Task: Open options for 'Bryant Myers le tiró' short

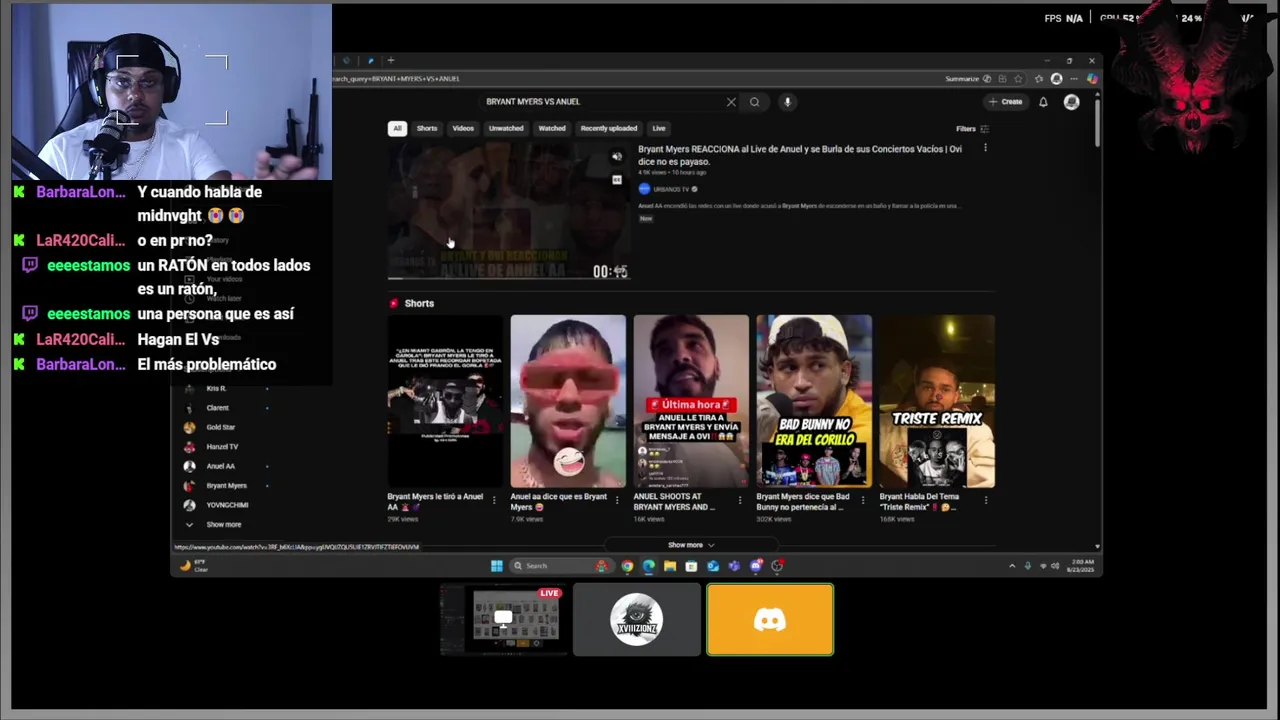Action: click(x=493, y=499)
